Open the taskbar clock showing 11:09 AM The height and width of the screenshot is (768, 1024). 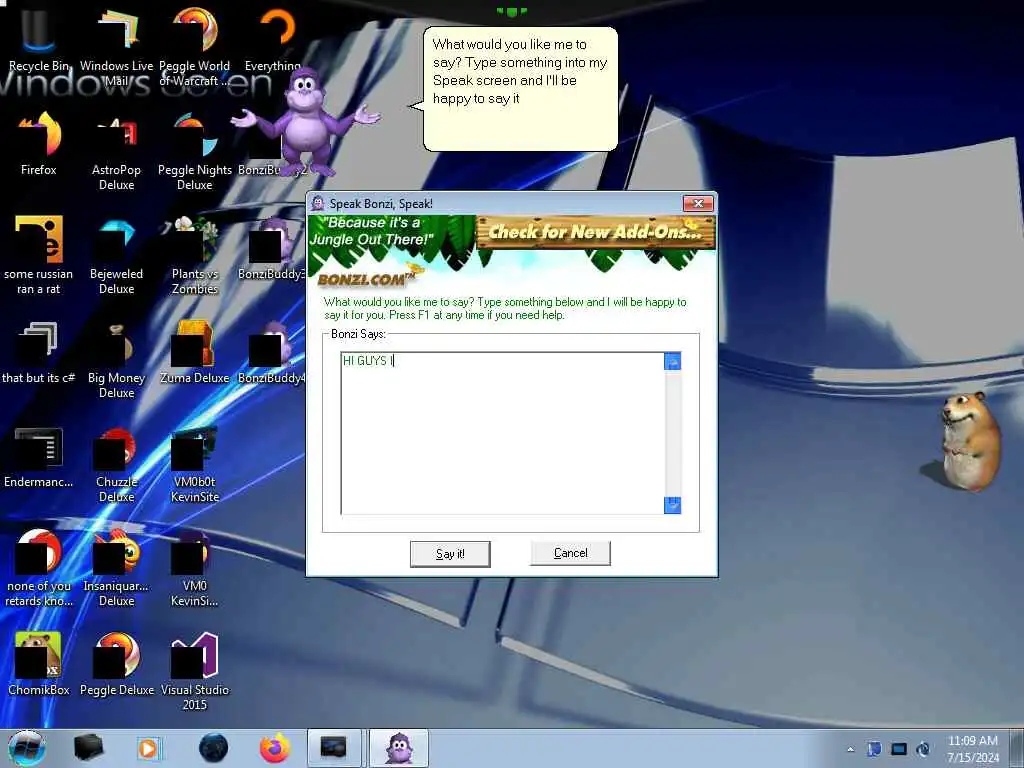[973, 749]
